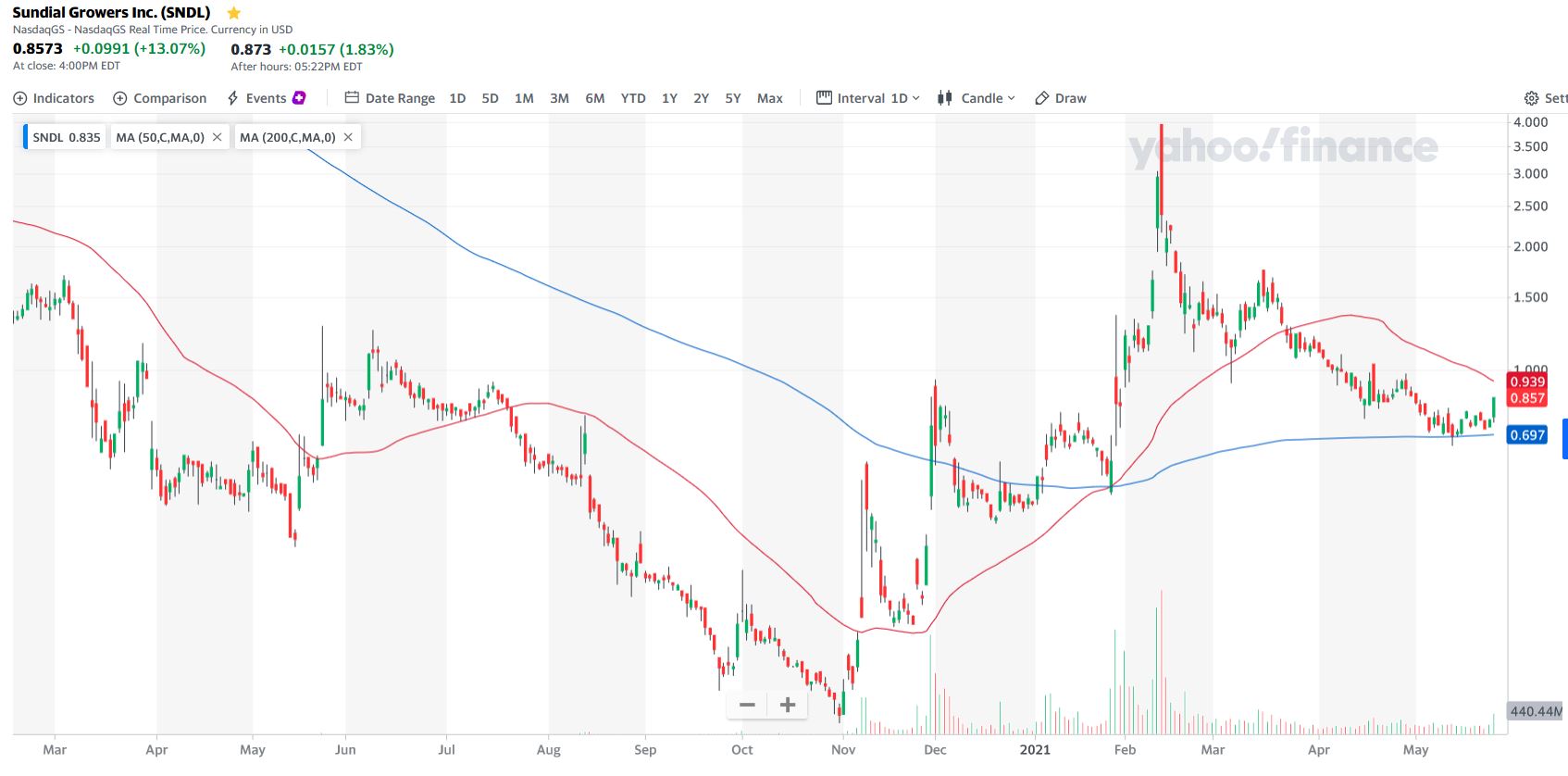
Task: Click the 4.000 price axis label
Action: click(x=1530, y=122)
